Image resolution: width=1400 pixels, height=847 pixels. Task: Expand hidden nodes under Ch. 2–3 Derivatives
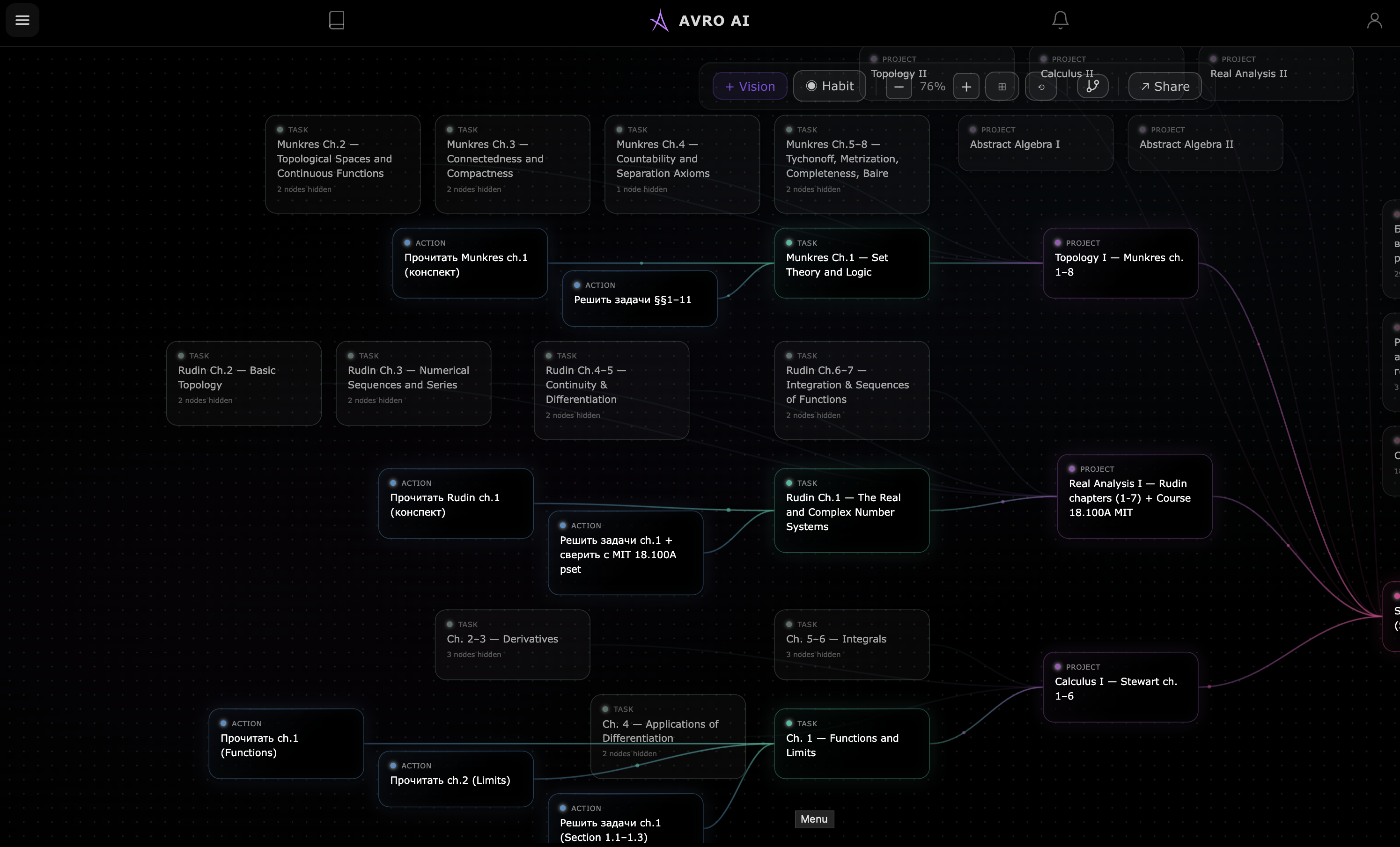[473, 655]
